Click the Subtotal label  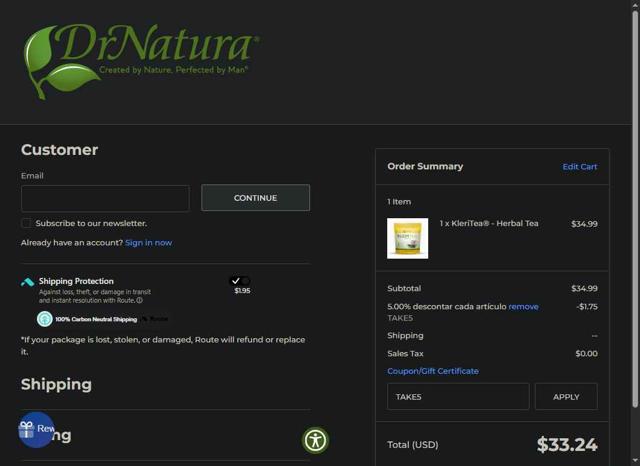point(404,288)
